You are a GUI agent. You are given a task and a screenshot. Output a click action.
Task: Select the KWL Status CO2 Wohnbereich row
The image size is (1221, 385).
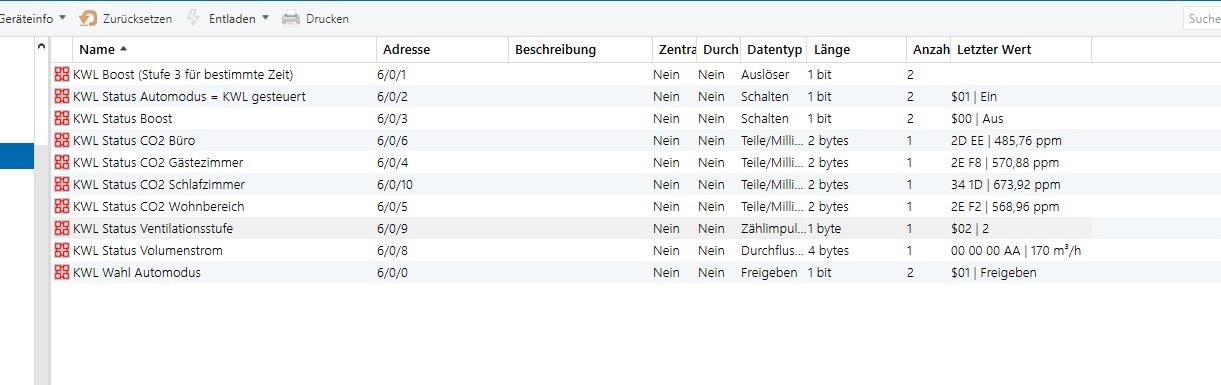click(571, 206)
